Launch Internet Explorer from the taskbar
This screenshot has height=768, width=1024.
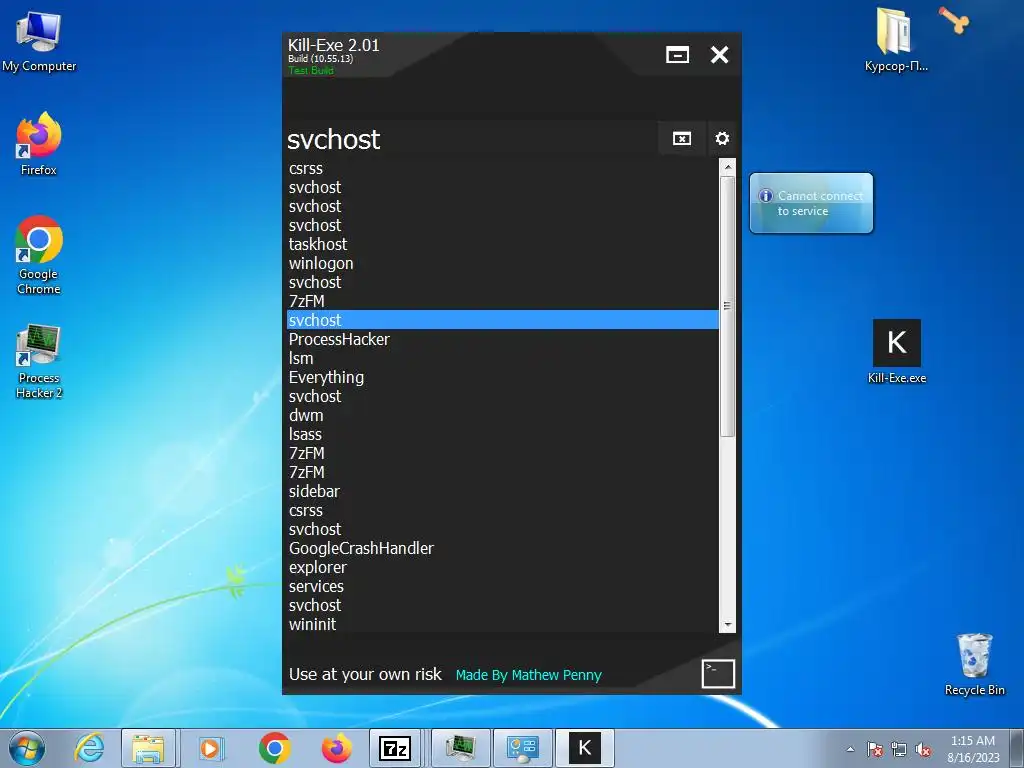89,748
